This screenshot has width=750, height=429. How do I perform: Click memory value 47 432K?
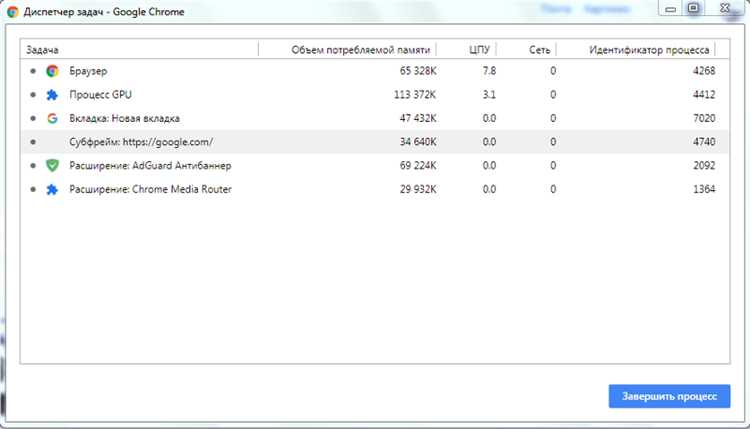tap(418, 118)
